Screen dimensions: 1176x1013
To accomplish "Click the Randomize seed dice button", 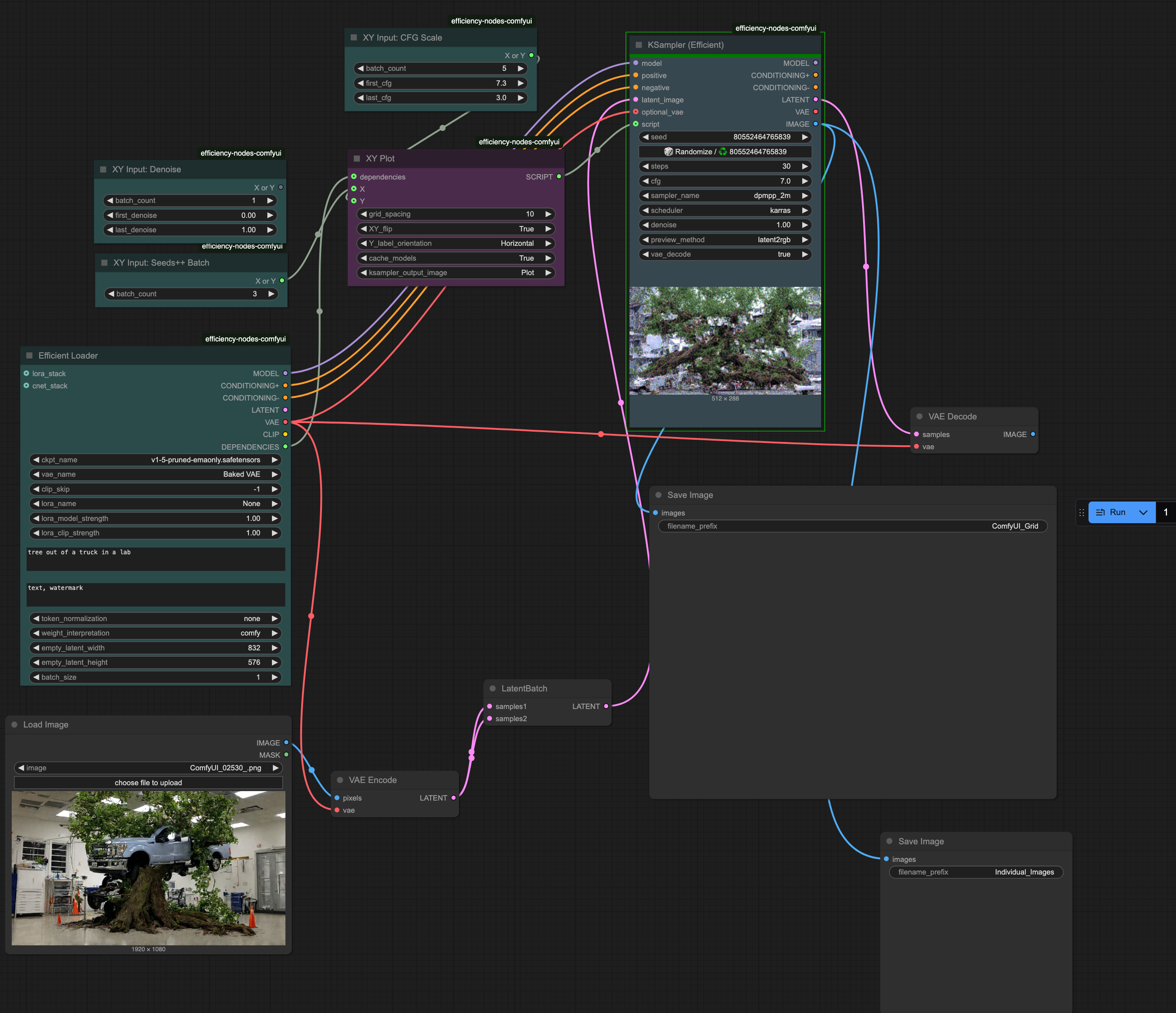I will tap(725, 152).
